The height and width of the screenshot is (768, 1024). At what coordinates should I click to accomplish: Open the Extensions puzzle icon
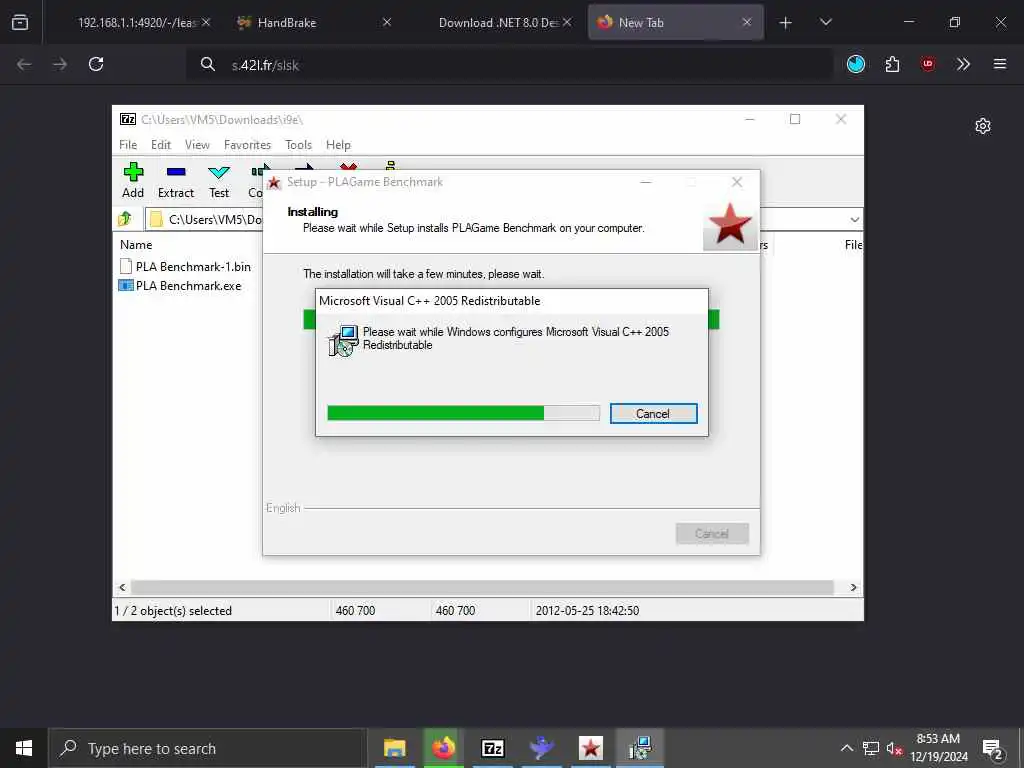click(892, 64)
